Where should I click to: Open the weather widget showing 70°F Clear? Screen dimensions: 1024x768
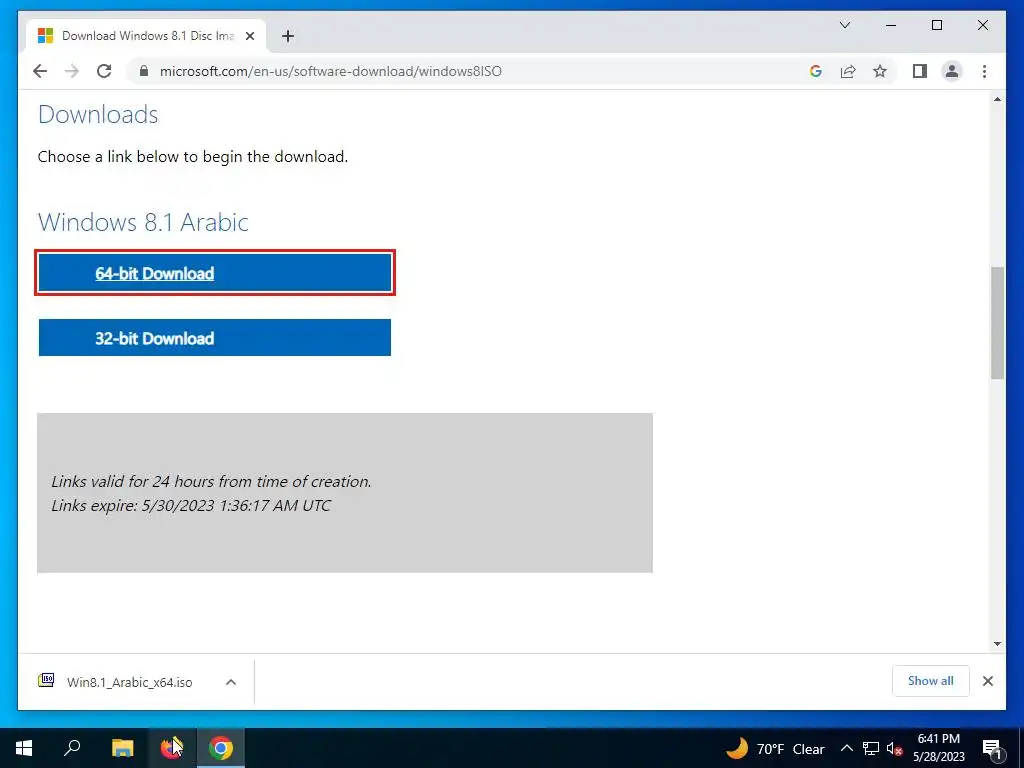pyautogui.click(x=775, y=748)
